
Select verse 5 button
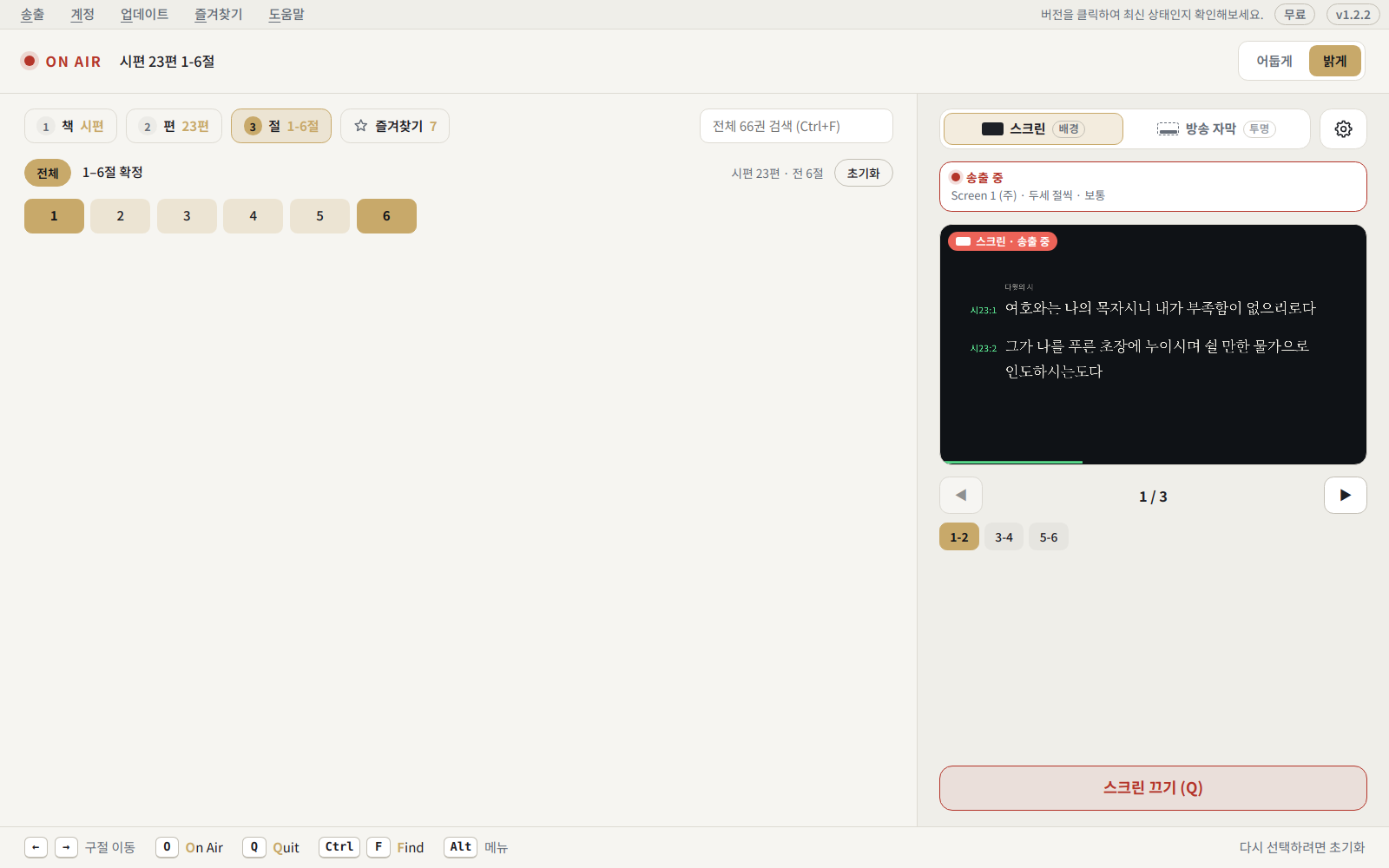pyautogui.click(x=319, y=216)
